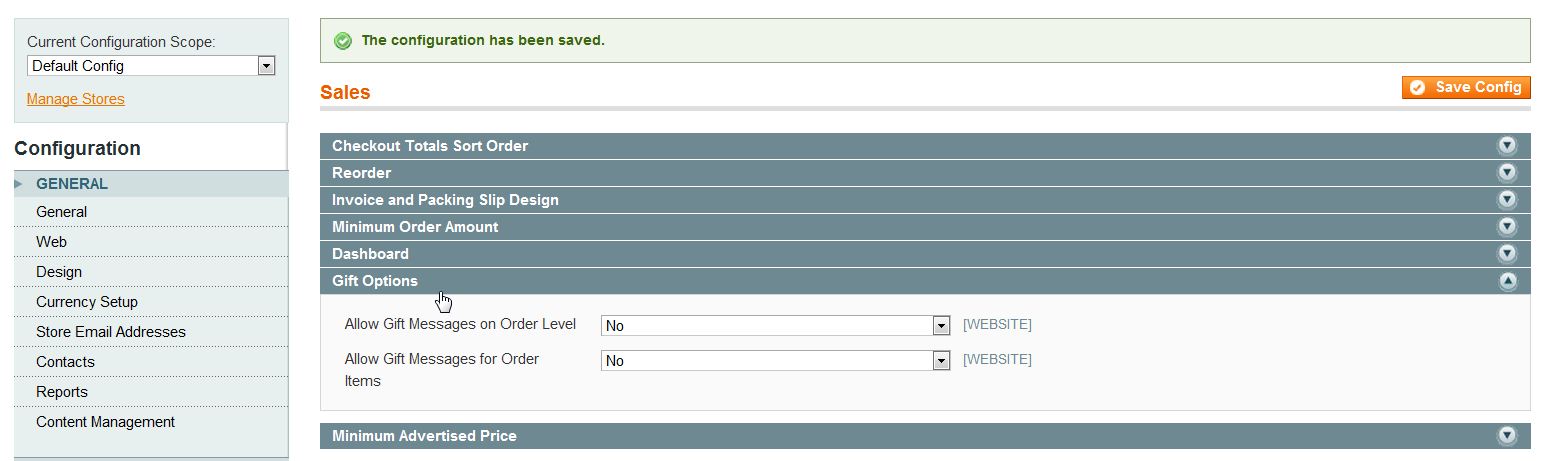Open Design configuration section
The height and width of the screenshot is (461, 1548).
(59, 272)
